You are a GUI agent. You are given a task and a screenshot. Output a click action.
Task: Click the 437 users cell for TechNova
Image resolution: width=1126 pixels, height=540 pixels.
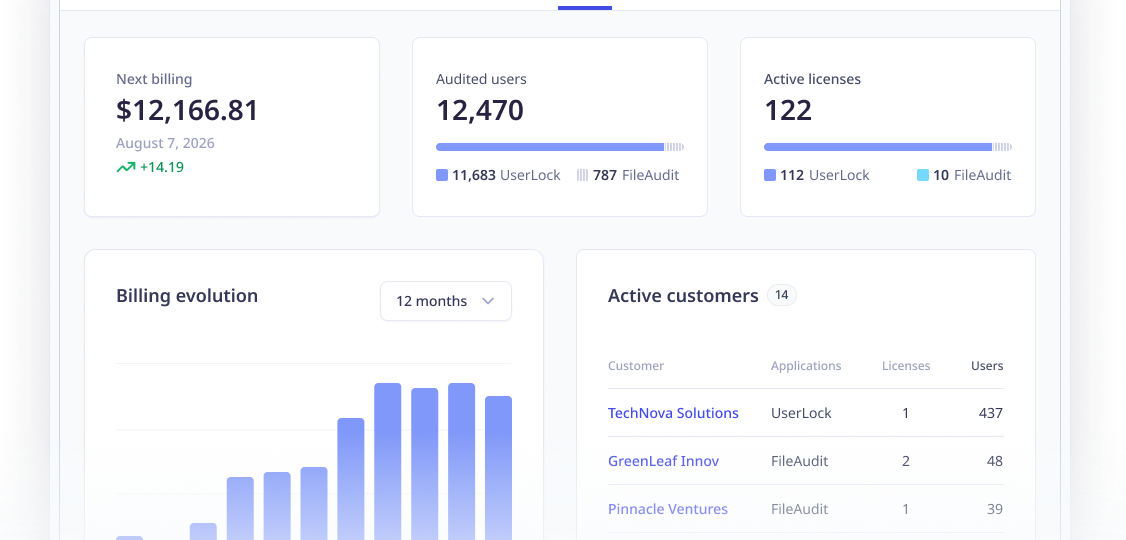click(990, 413)
